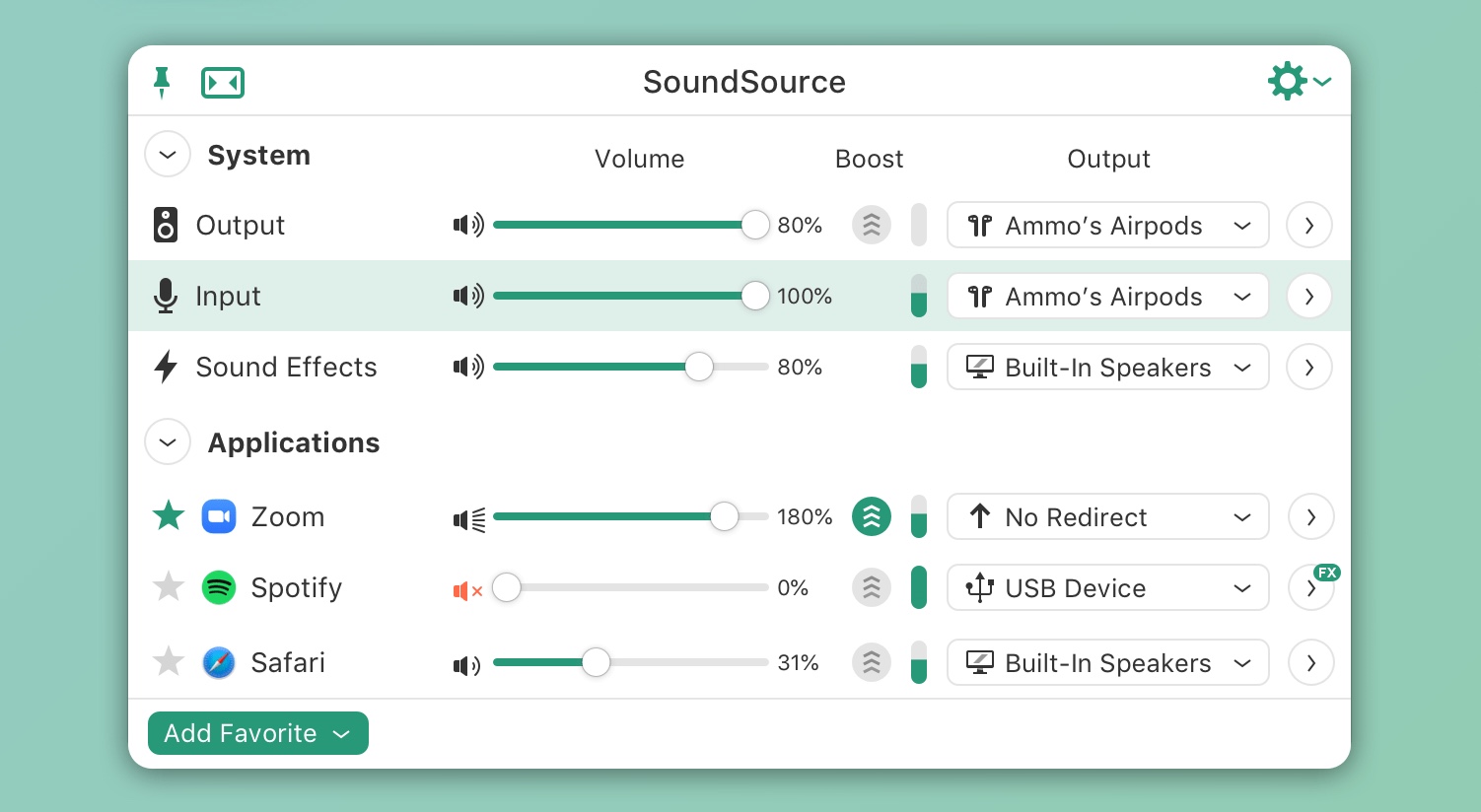Mute the Output volume speaker icon
This screenshot has height=812, width=1481.
point(468,225)
